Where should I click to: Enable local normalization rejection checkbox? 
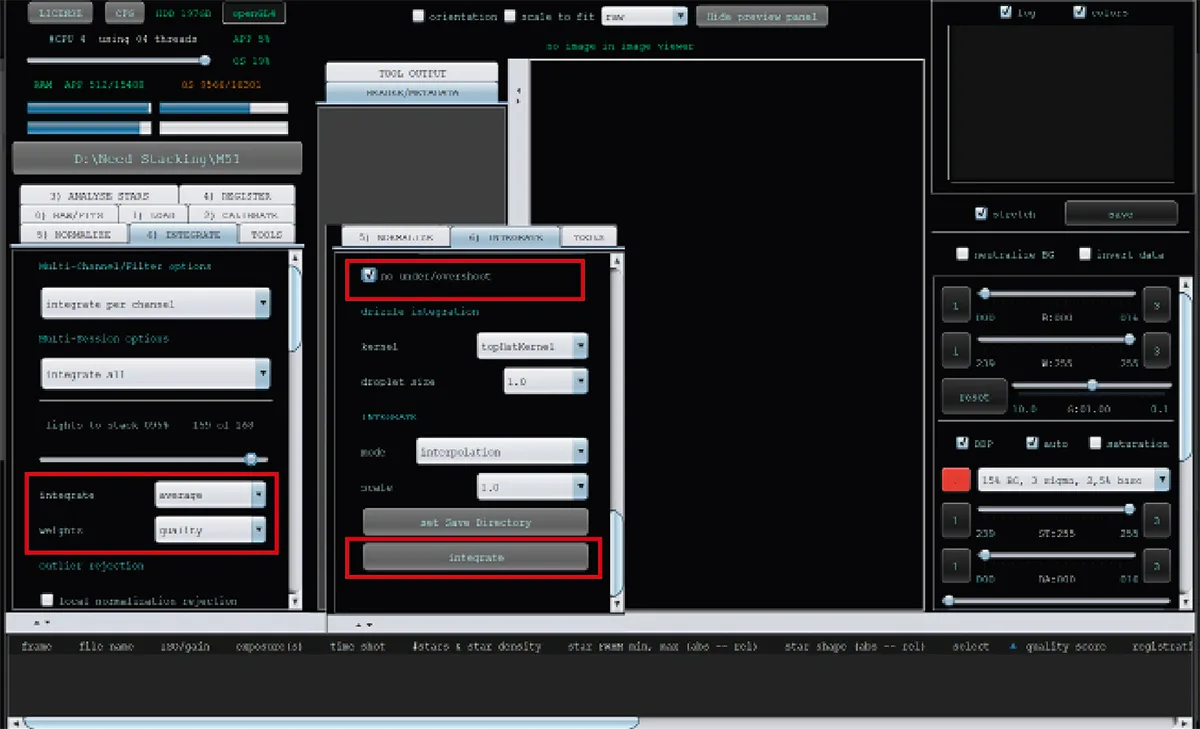(x=47, y=601)
